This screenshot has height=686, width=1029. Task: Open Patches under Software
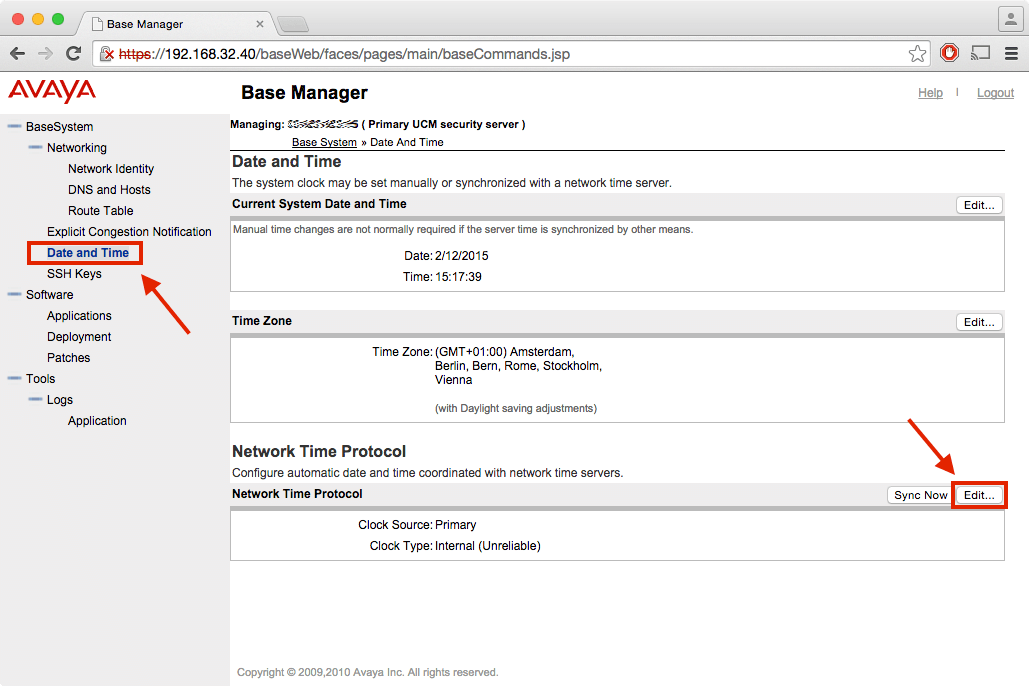click(x=68, y=358)
